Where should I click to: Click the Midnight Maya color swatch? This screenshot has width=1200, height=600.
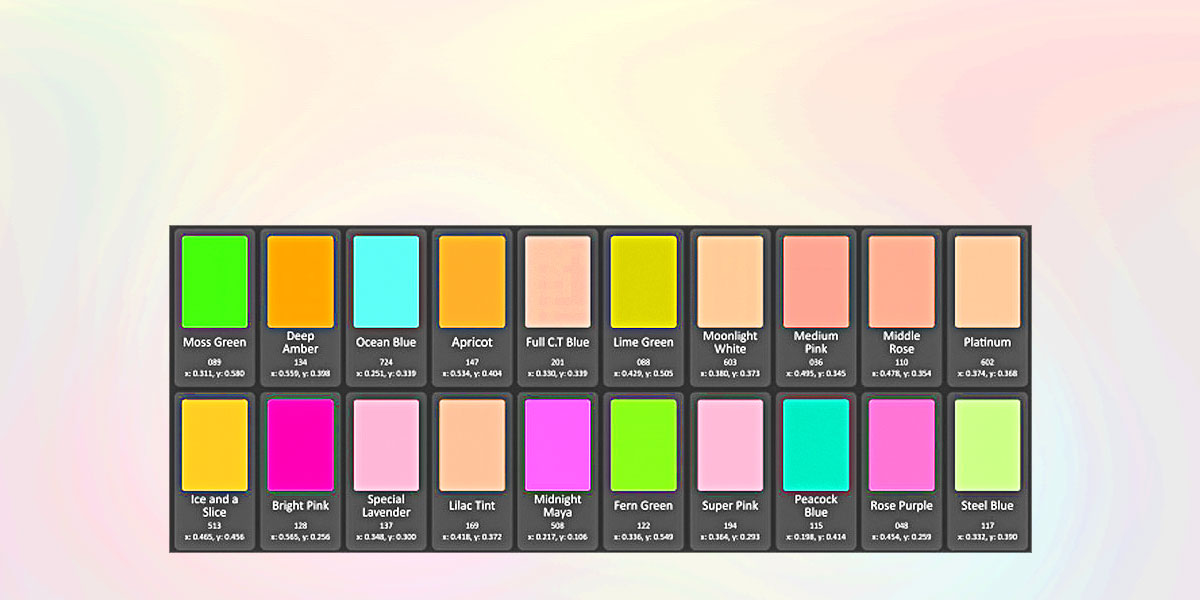(558, 445)
